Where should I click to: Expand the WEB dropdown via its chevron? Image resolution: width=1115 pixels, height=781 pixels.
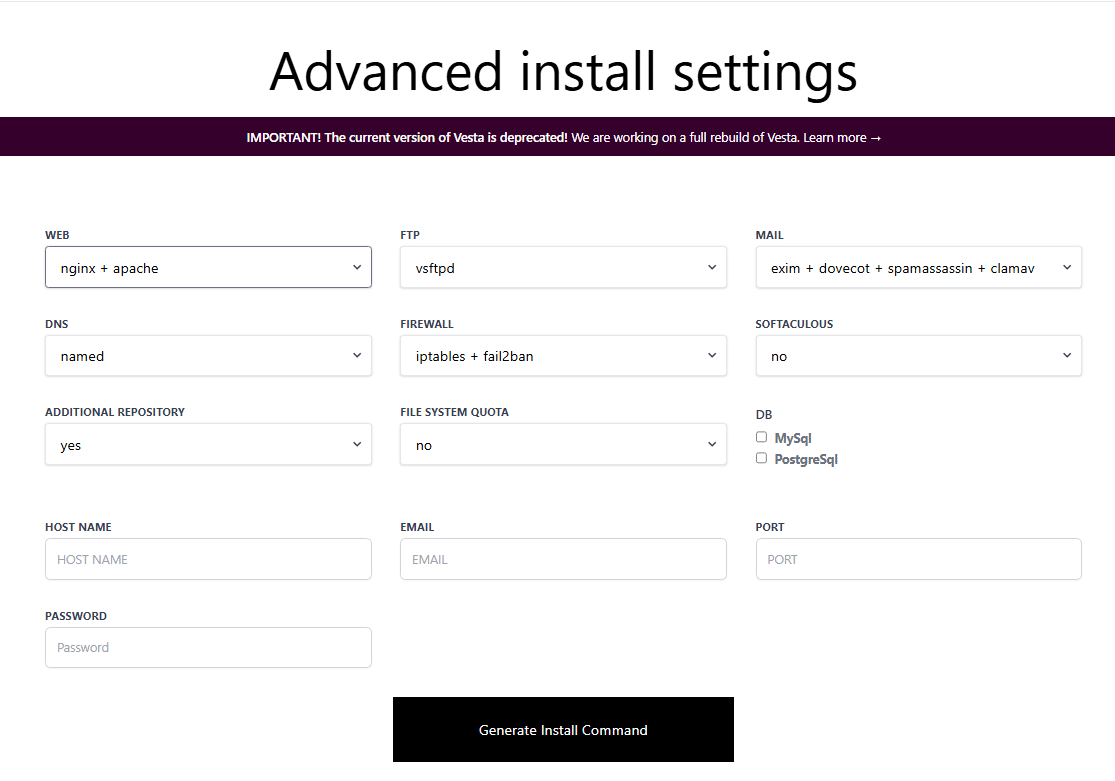pos(357,267)
